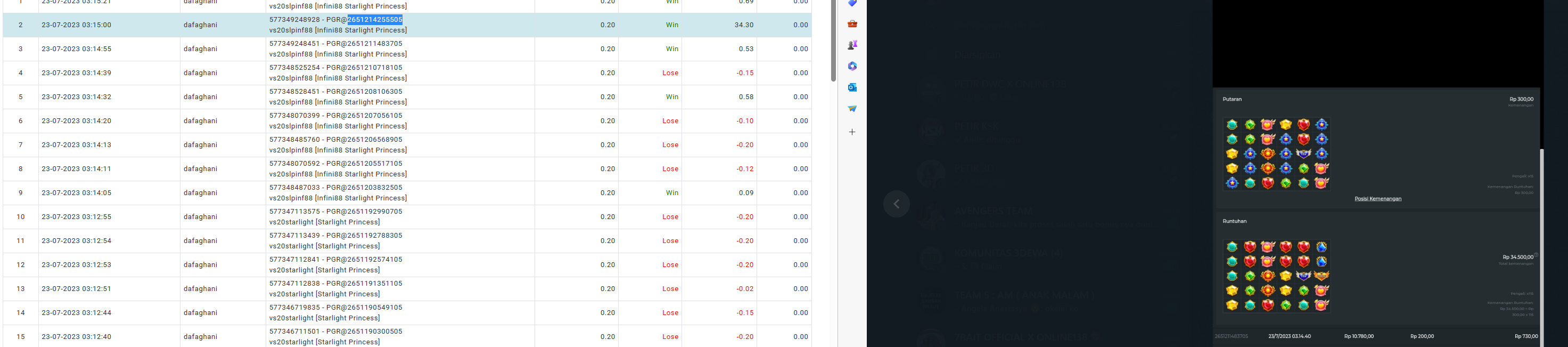Click row number 12 cell
This screenshot has width=1568, height=347.
(x=21, y=265)
